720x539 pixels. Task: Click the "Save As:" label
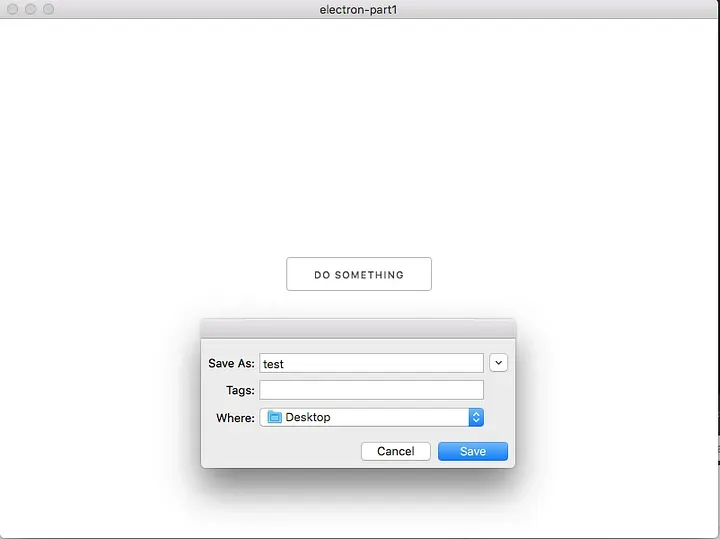point(231,364)
